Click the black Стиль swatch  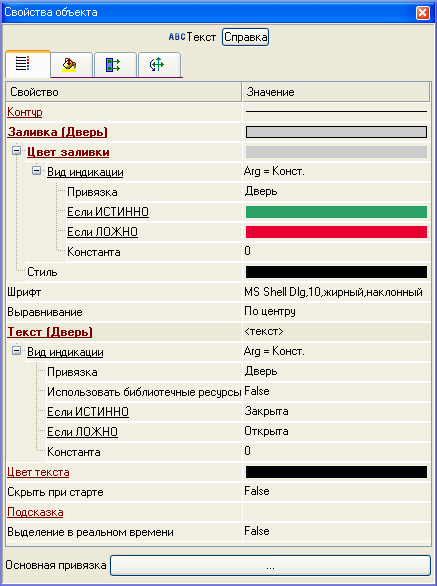click(336, 272)
